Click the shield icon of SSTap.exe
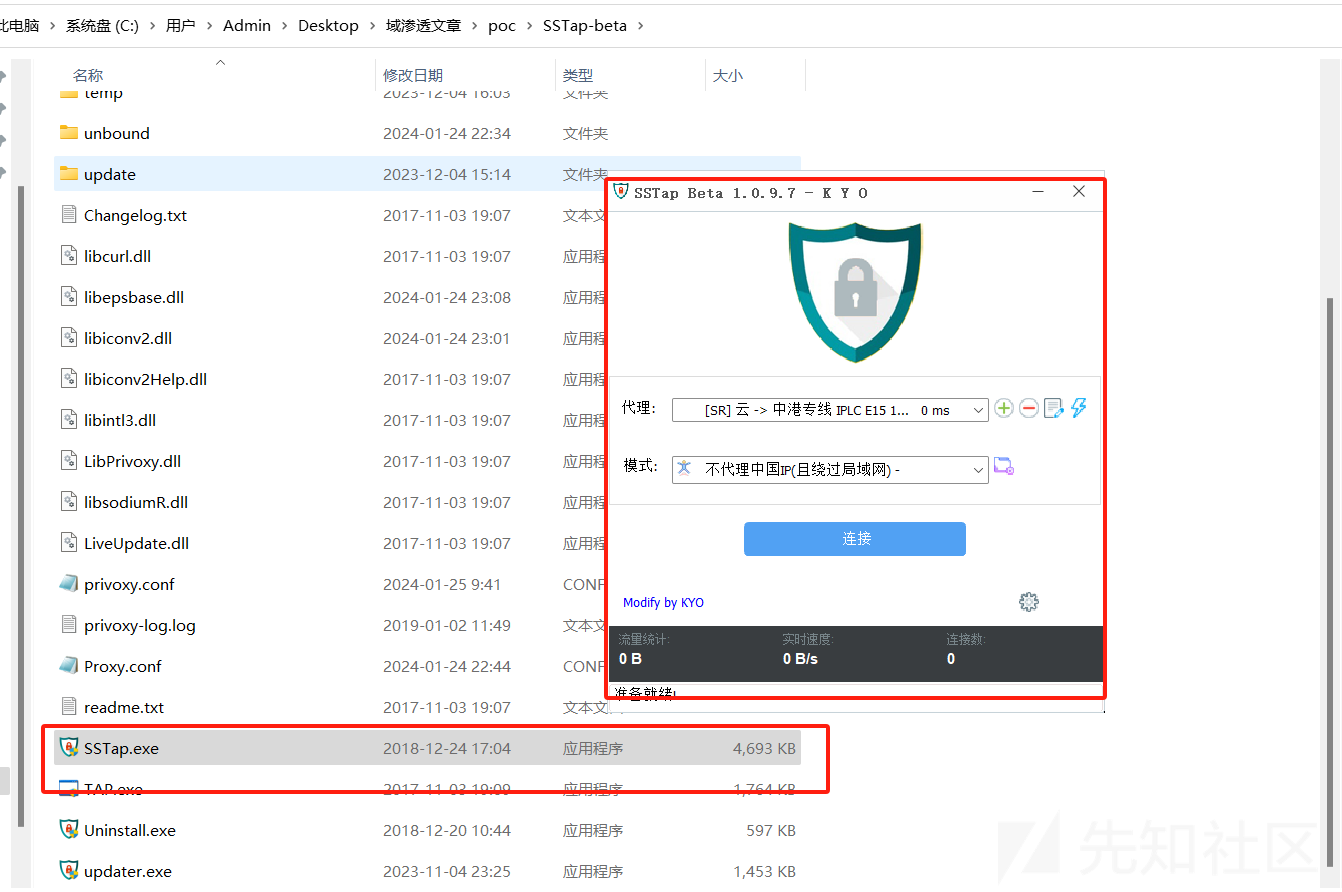The image size is (1342, 892). pos(69,748)
